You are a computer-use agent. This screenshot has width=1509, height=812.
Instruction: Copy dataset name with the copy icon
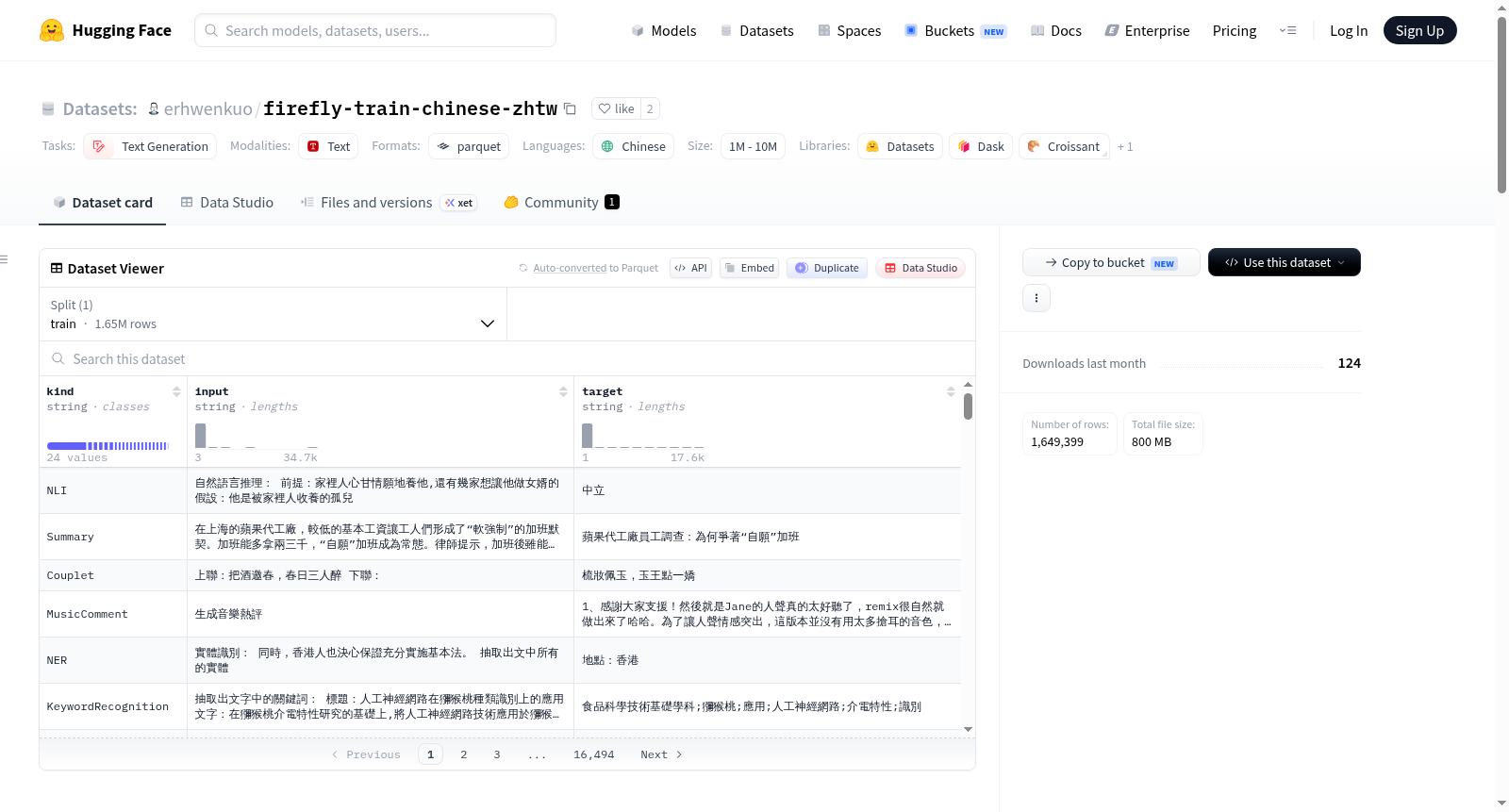(570, 108)
